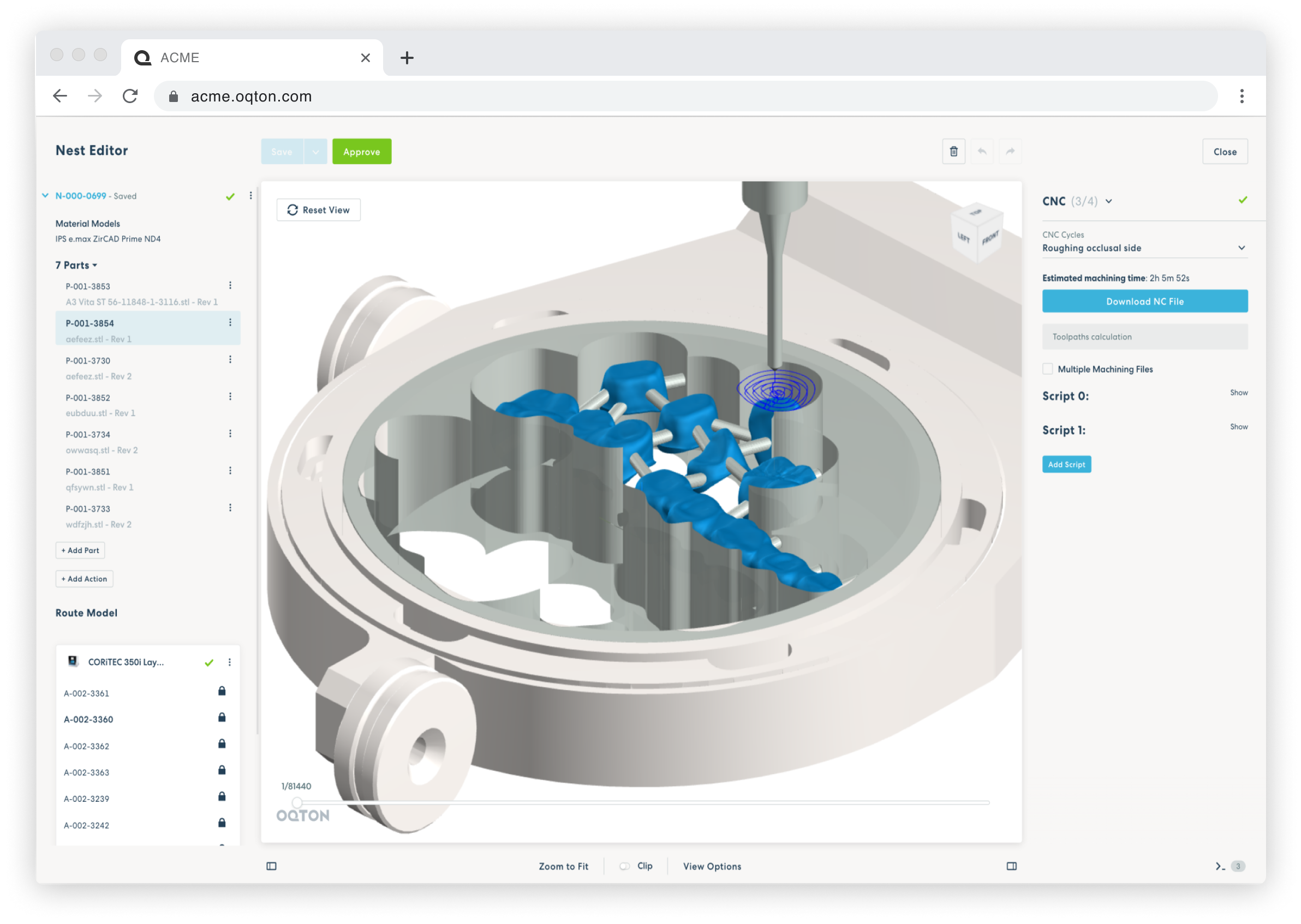Click the redo arrow icon
Image resolution: width=1301 pixels, height=924 pixels.
1010,151
